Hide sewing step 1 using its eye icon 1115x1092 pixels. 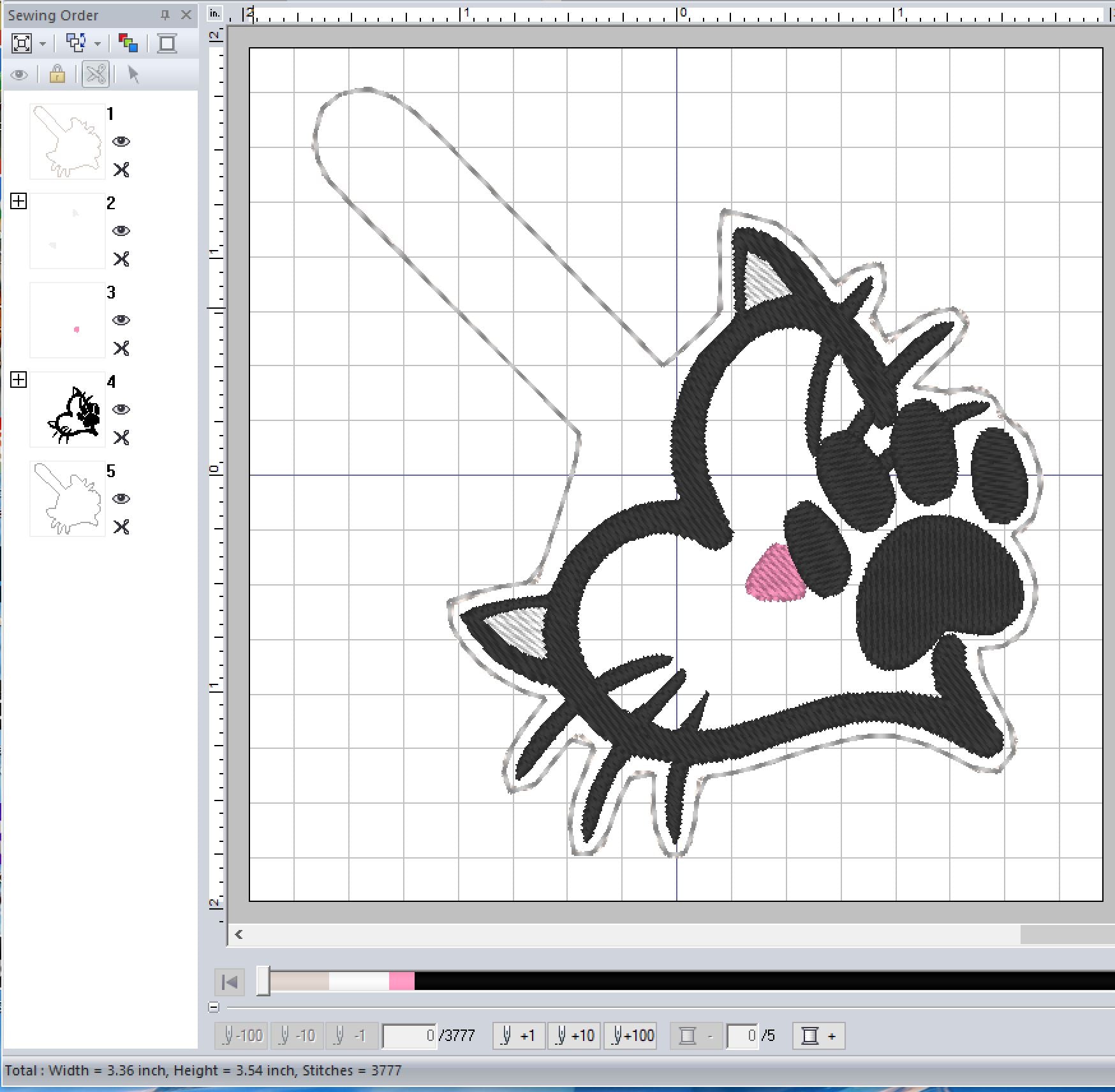(x=121, y=142)
